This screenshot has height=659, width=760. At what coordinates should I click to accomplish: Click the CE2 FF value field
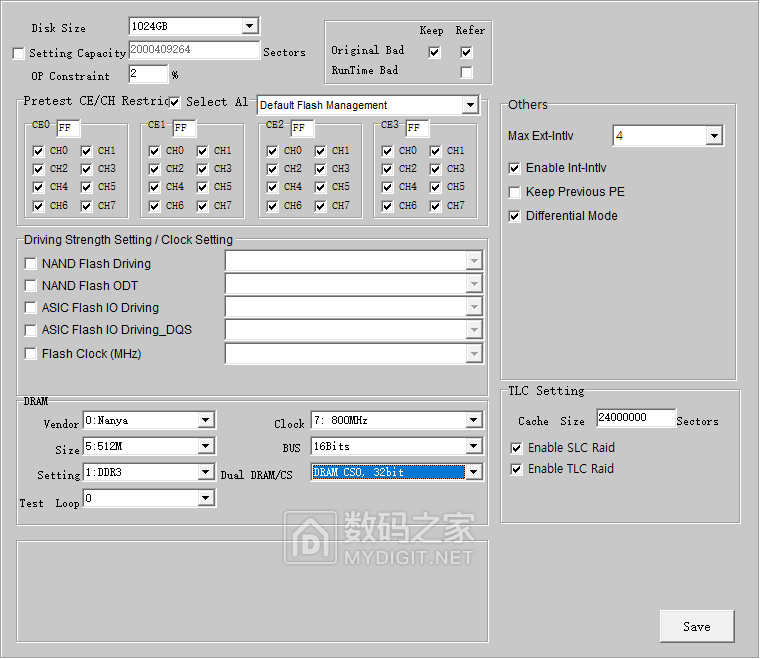(x=302, y=128)
